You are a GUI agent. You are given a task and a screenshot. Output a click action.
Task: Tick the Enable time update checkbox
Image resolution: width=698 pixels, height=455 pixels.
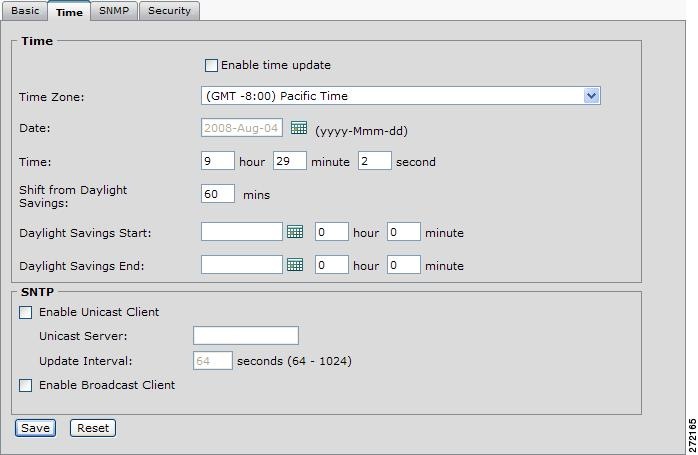211,65
